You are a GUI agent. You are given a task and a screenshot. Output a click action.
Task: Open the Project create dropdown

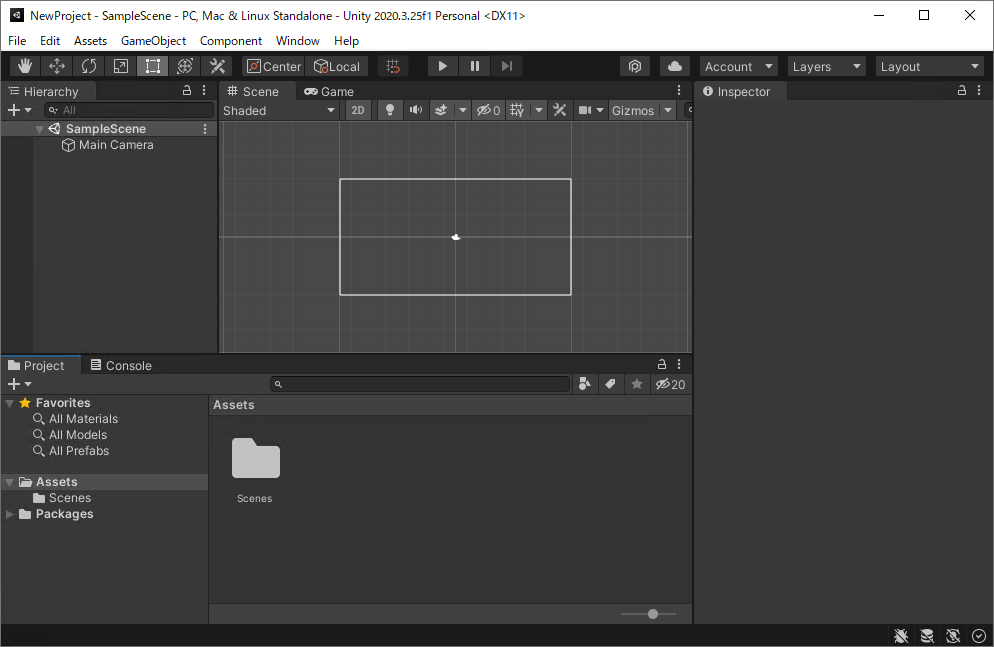(19, 384)
